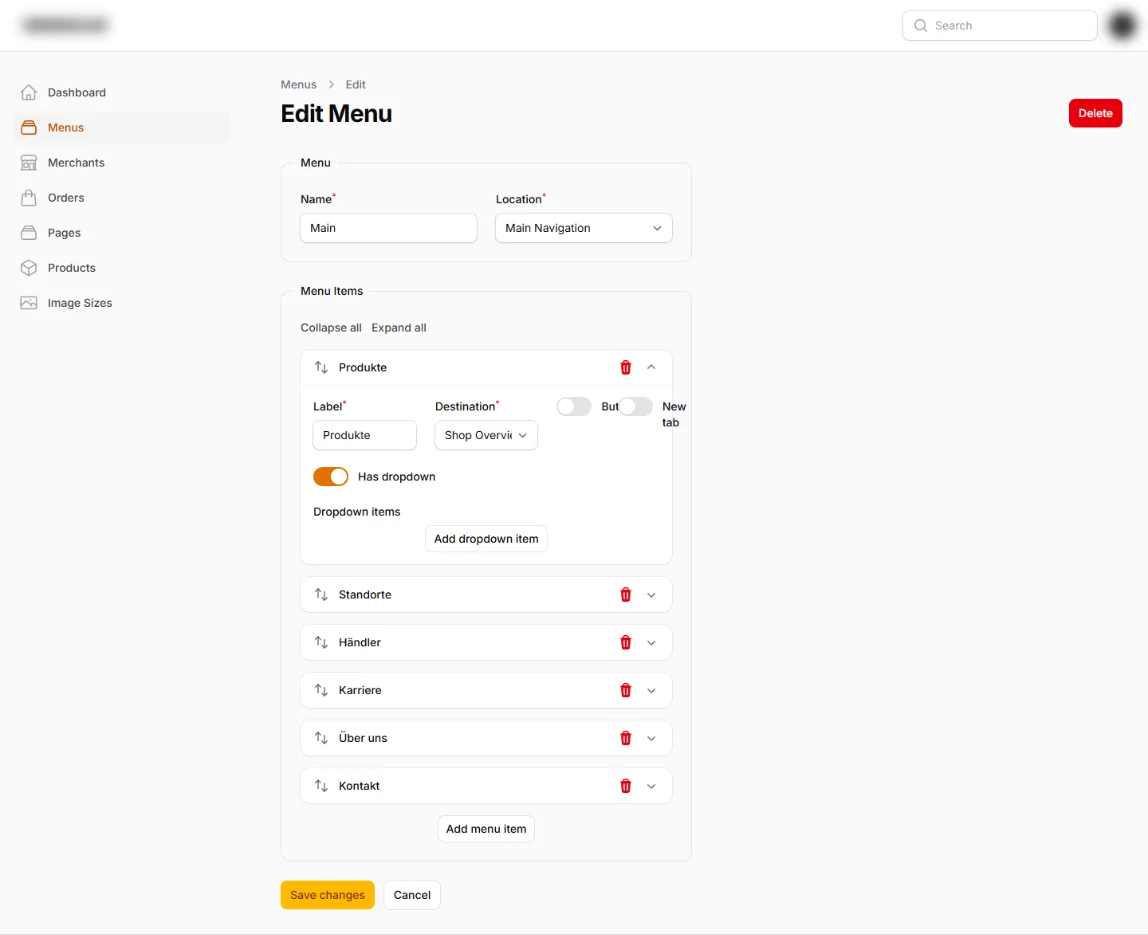This screenshot has height=935, width=1148.
Task: Delete the Über uns item via trash icon
Action: (x=625, y=738)
